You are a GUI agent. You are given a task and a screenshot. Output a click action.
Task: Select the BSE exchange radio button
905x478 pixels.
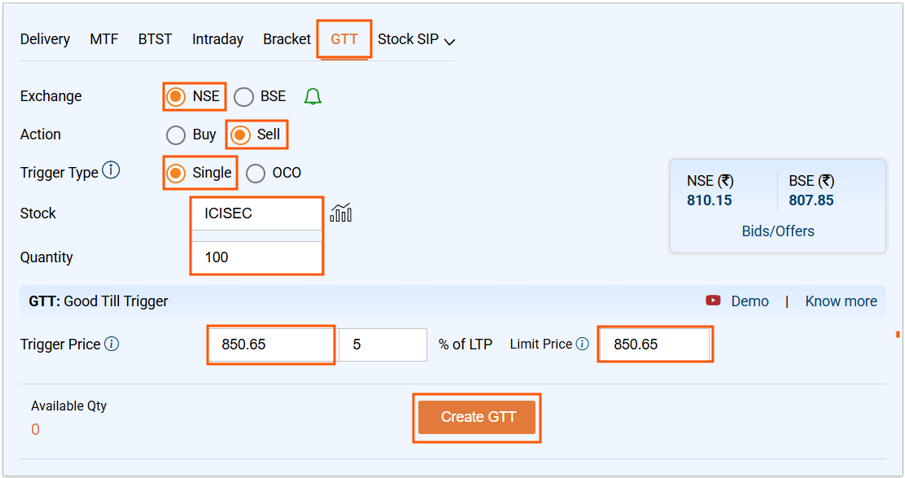244,97
